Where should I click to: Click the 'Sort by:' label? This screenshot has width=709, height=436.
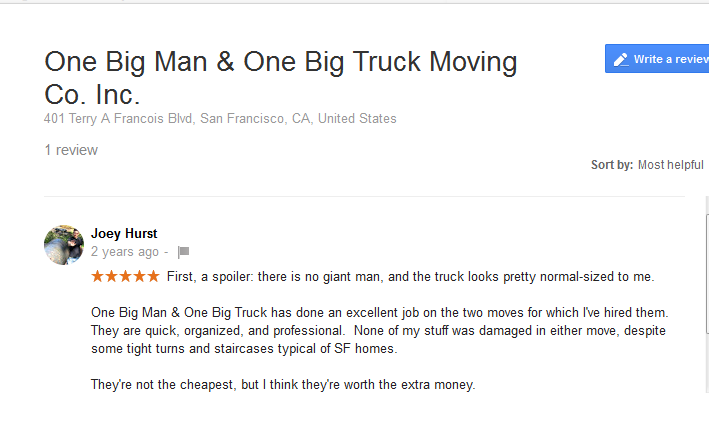[611, 165]
